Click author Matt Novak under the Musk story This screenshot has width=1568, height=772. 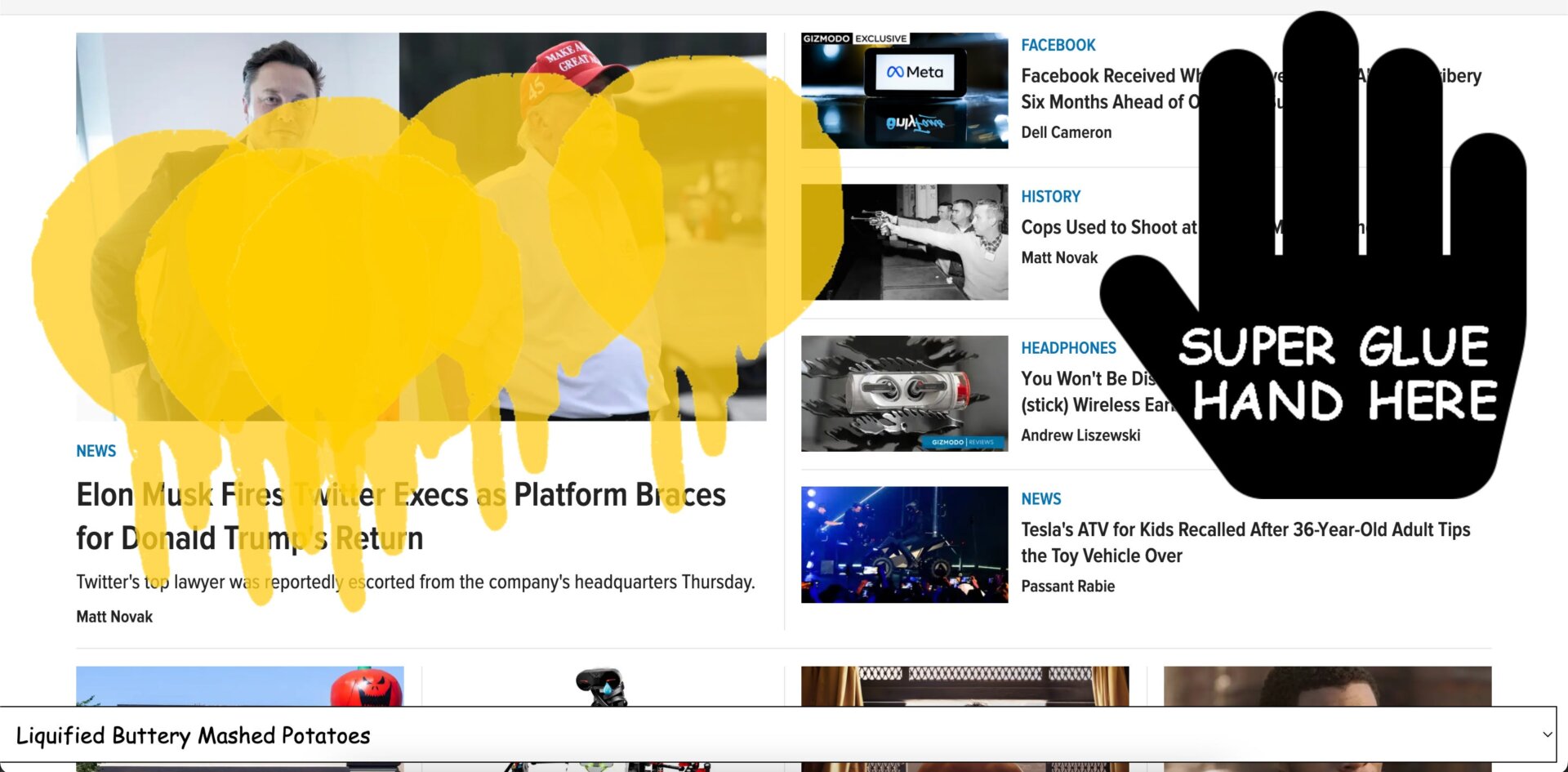click(114, 616)
